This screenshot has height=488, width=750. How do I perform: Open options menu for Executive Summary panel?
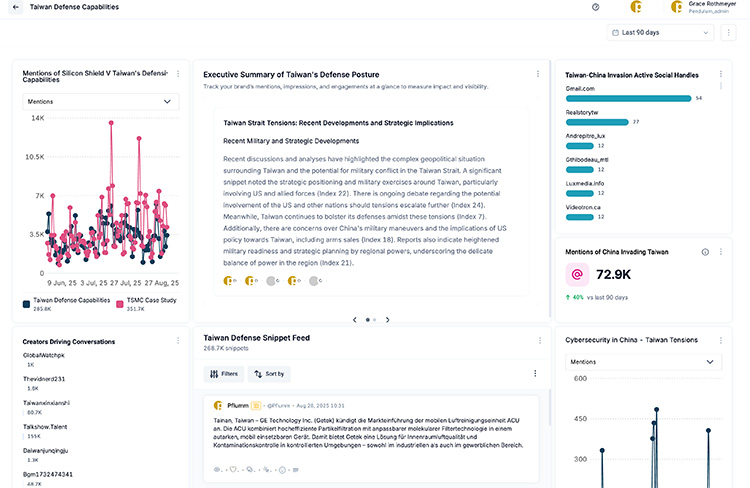(538, 74)
